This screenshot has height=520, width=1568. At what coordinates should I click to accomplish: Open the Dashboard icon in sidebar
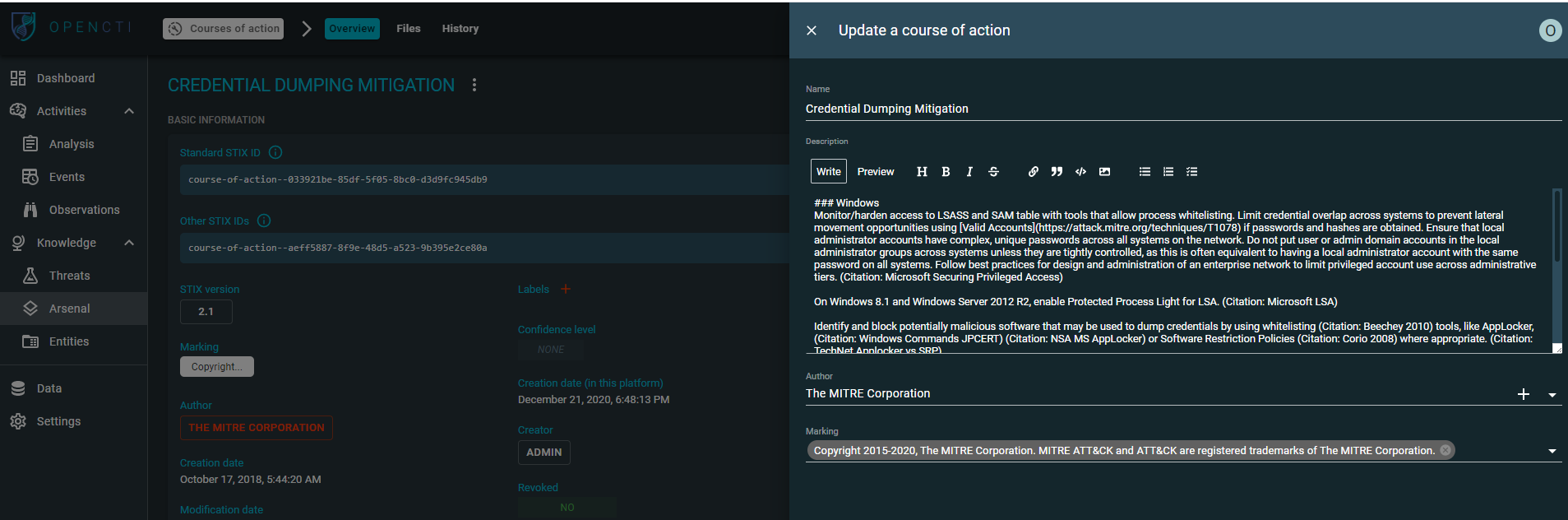pyautogui.click(x=18, y=78)
